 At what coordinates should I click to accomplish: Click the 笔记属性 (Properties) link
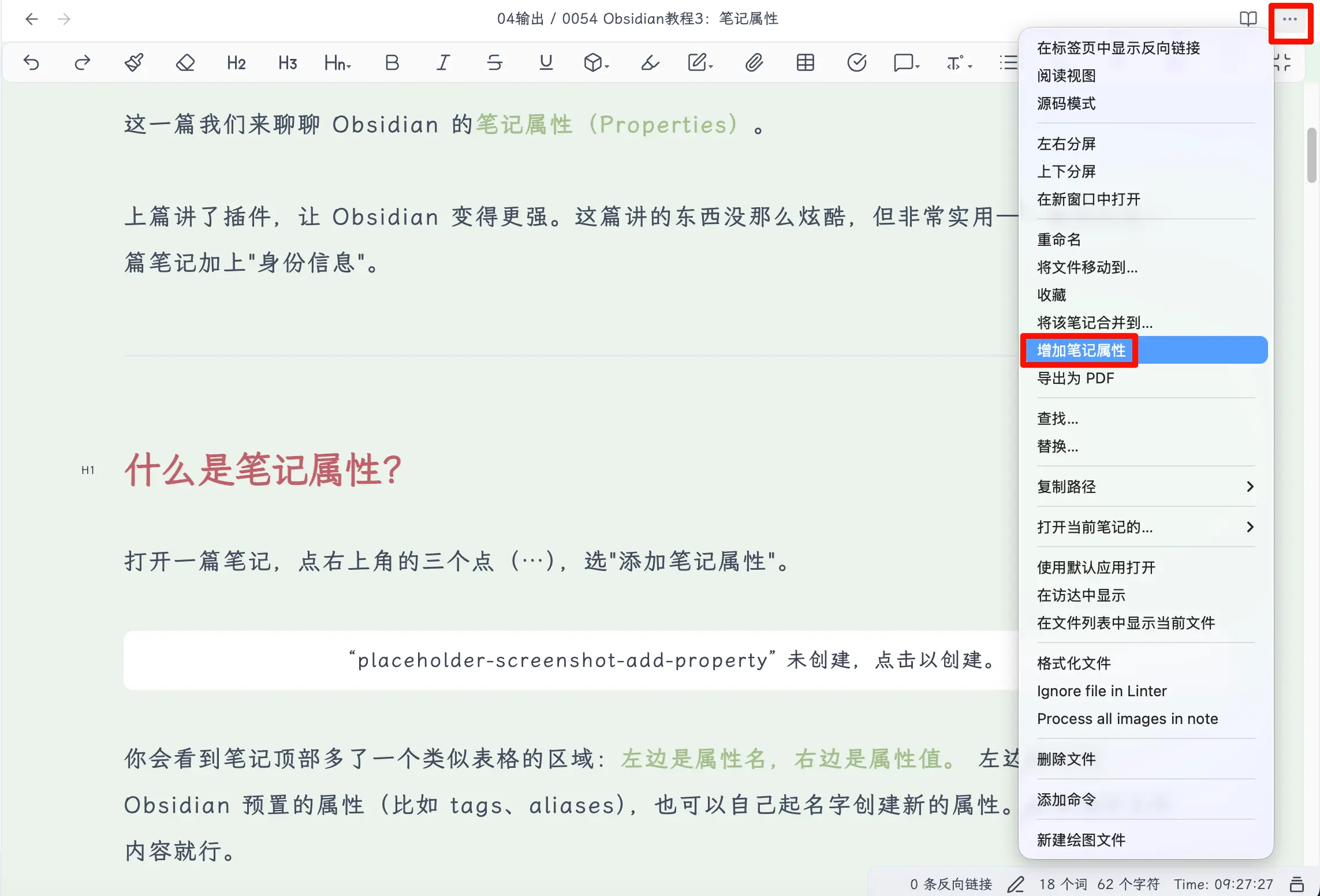click(x=606, y=124)
